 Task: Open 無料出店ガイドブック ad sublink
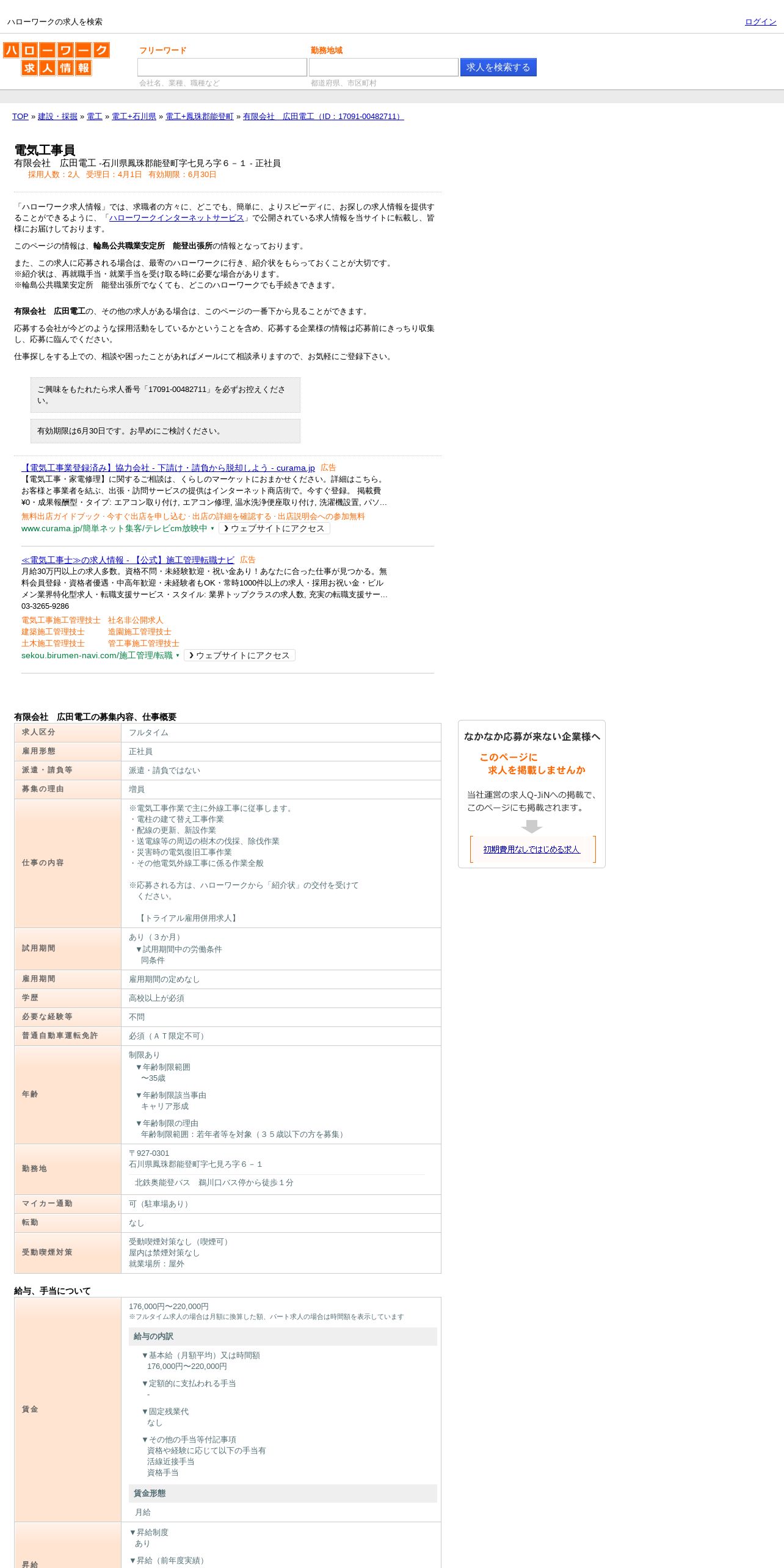pos(60,517)
